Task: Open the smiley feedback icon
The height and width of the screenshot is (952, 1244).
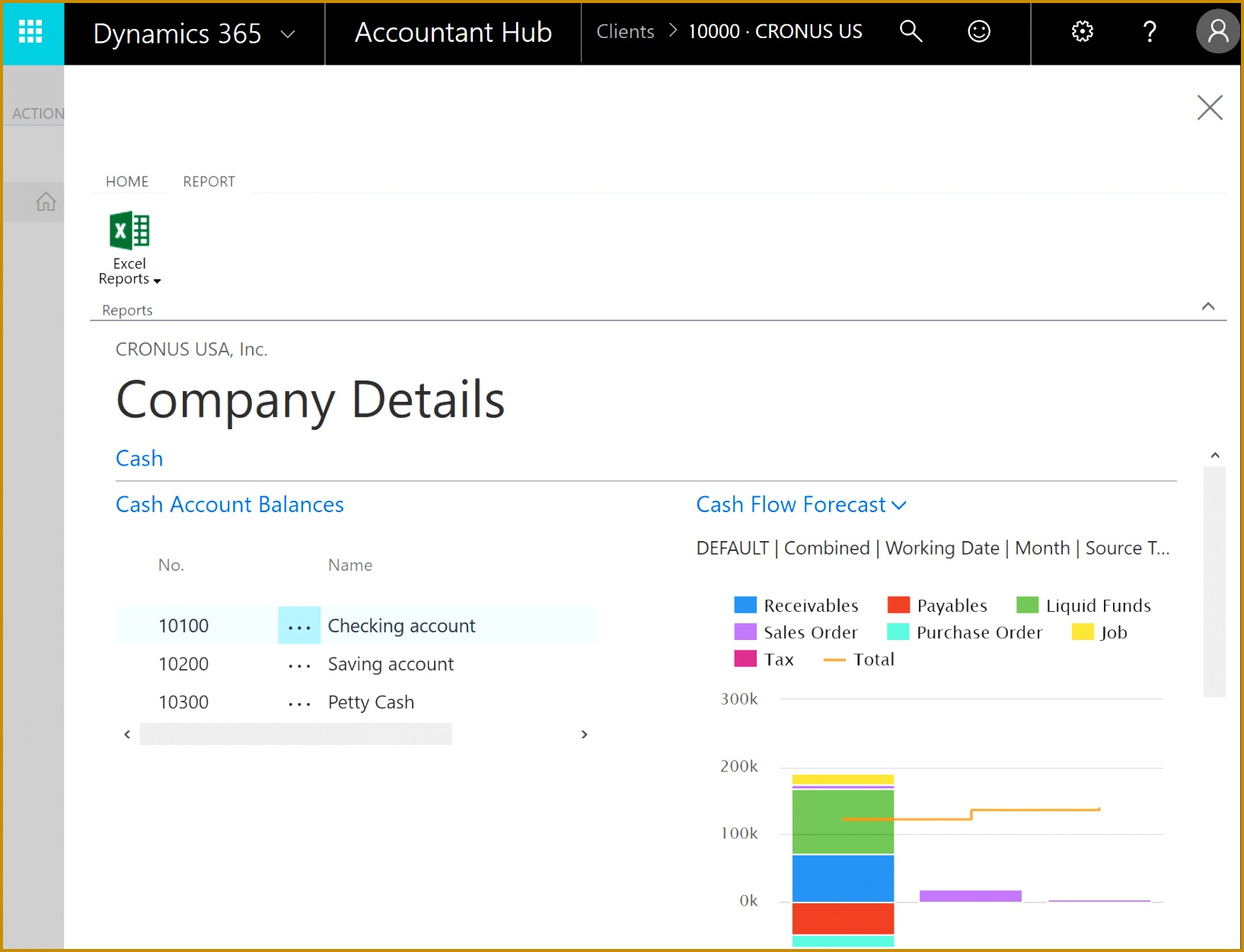Action: tap(978, 31)
